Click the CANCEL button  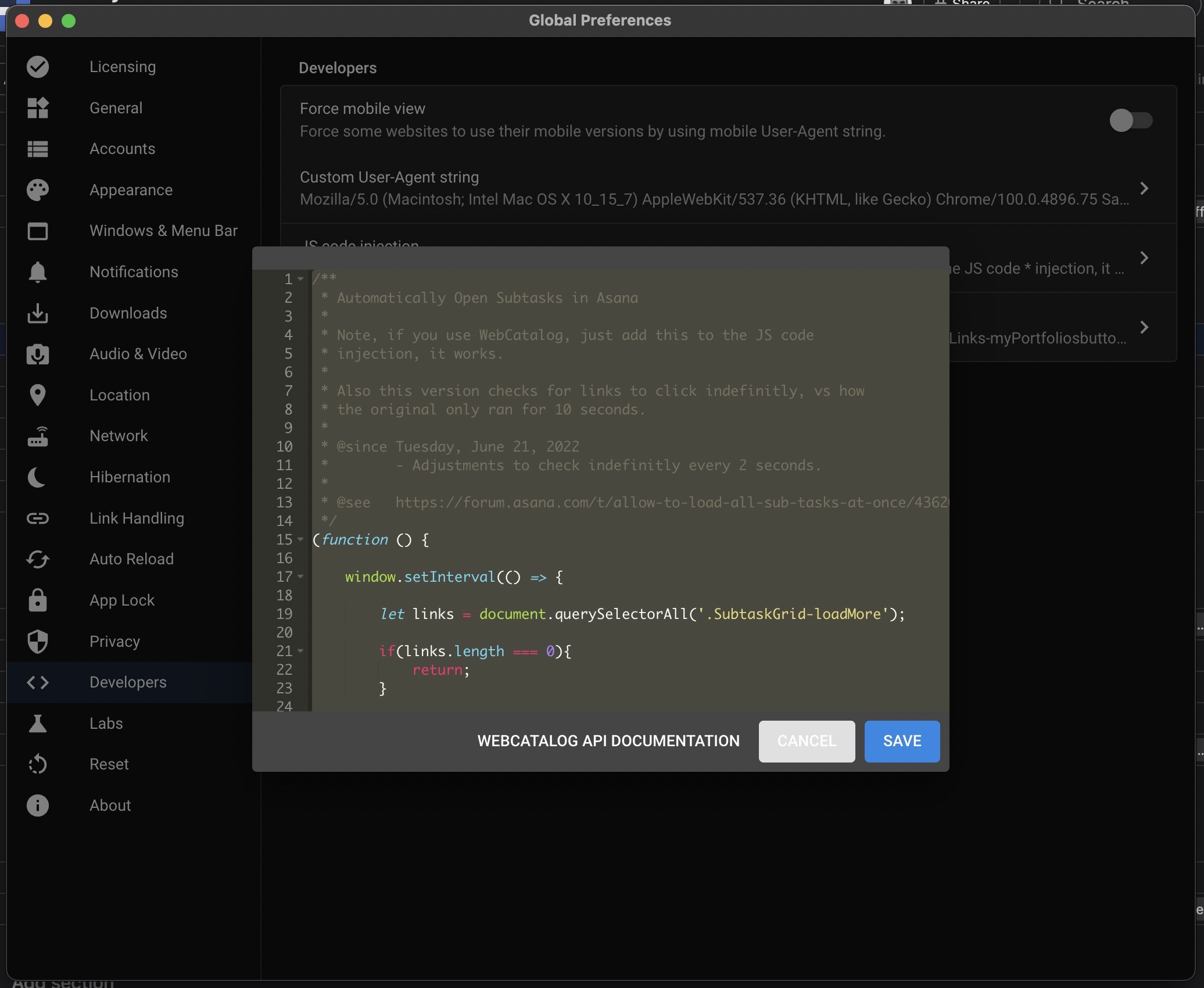click(807, 740)
